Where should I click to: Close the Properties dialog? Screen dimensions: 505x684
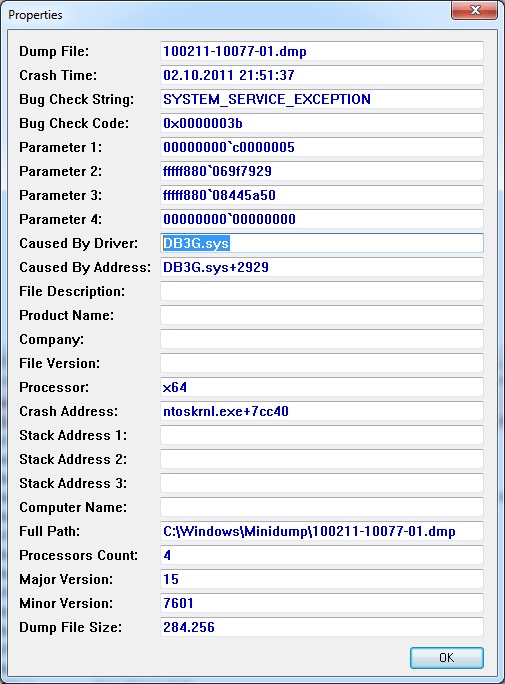pos(474,10)
